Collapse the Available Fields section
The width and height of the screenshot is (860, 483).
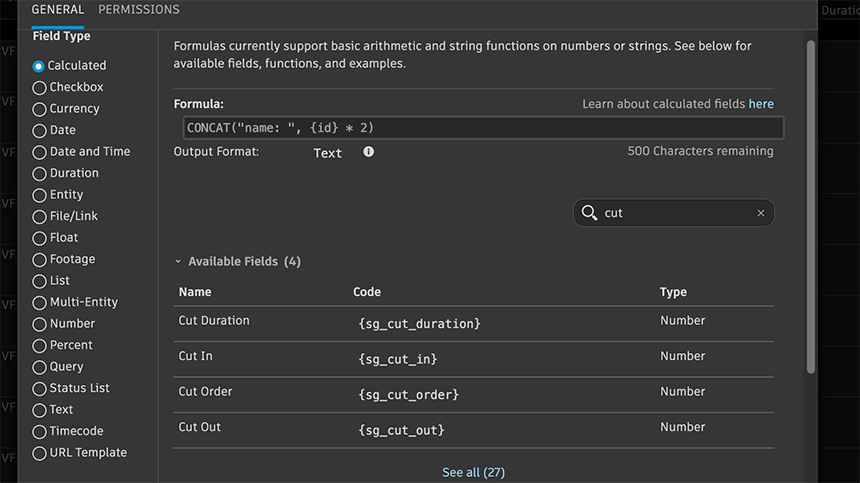(178, 262)
